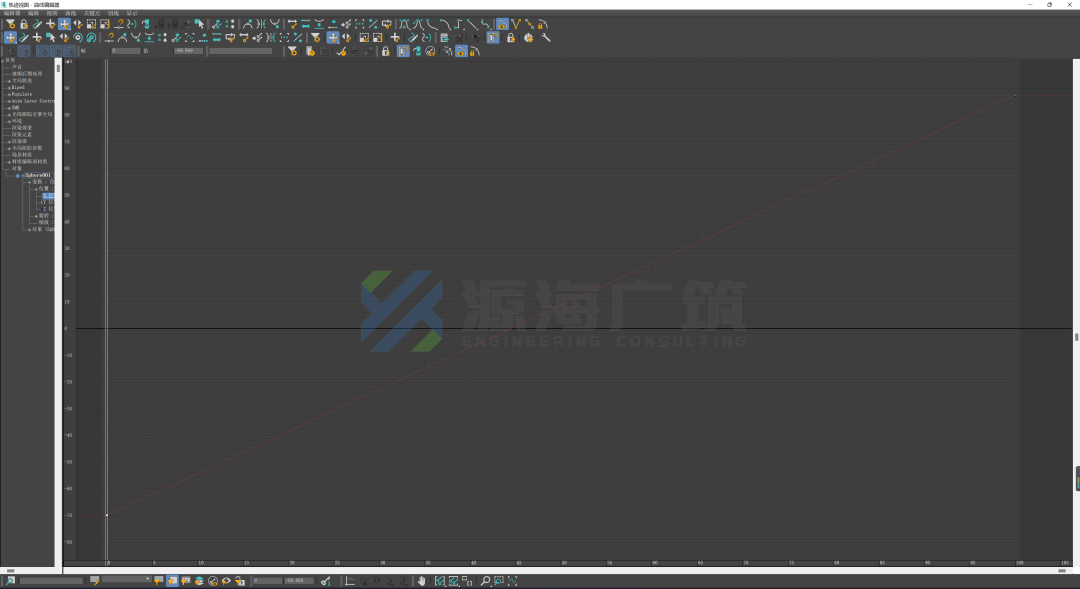Collapse the 位置 node under 变换
Viewport: 1080px width, 589px height.
pyautogui.click(x=36, y=189)
